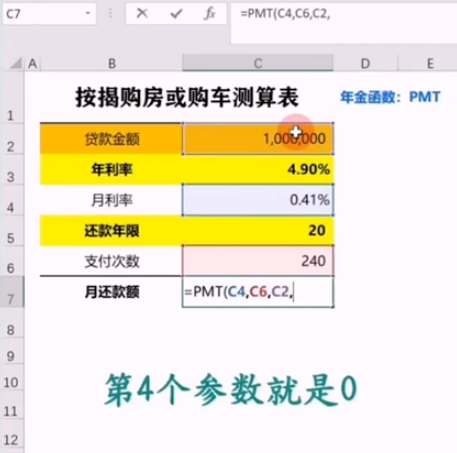This screenshot has width=457, height=453.
Task: Click the 月利率 label cell
Action: (x=112, y=200)
